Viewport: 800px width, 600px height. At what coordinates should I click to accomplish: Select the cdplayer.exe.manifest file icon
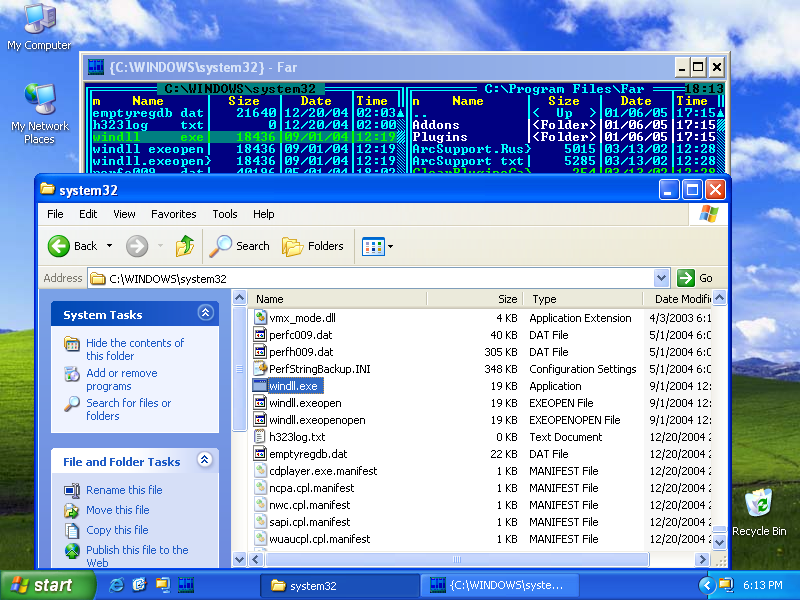pyautogui.click(x=261, y=470)
